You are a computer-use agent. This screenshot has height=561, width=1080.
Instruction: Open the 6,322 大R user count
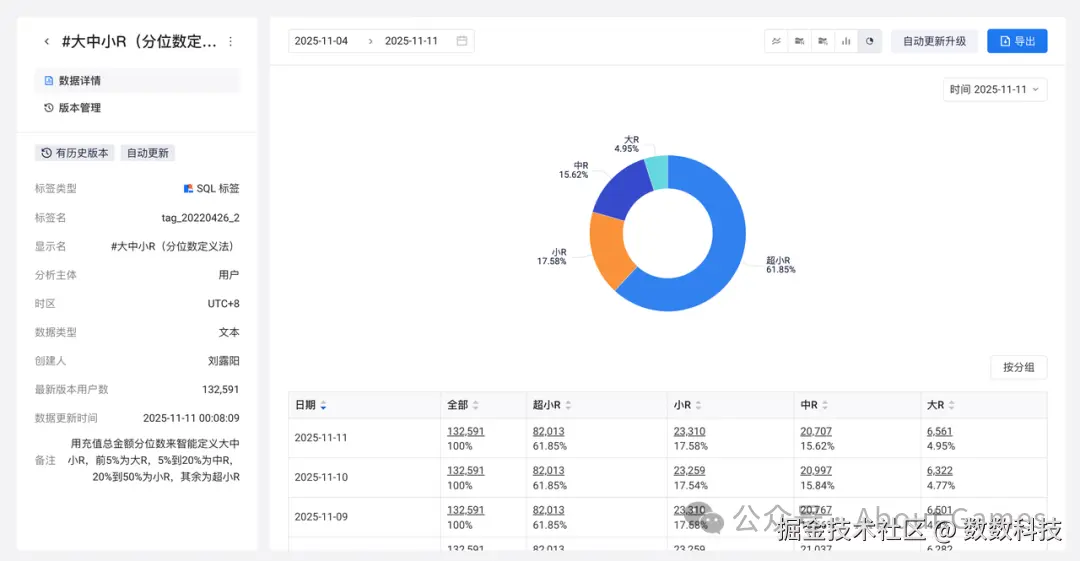click(939, 471)
